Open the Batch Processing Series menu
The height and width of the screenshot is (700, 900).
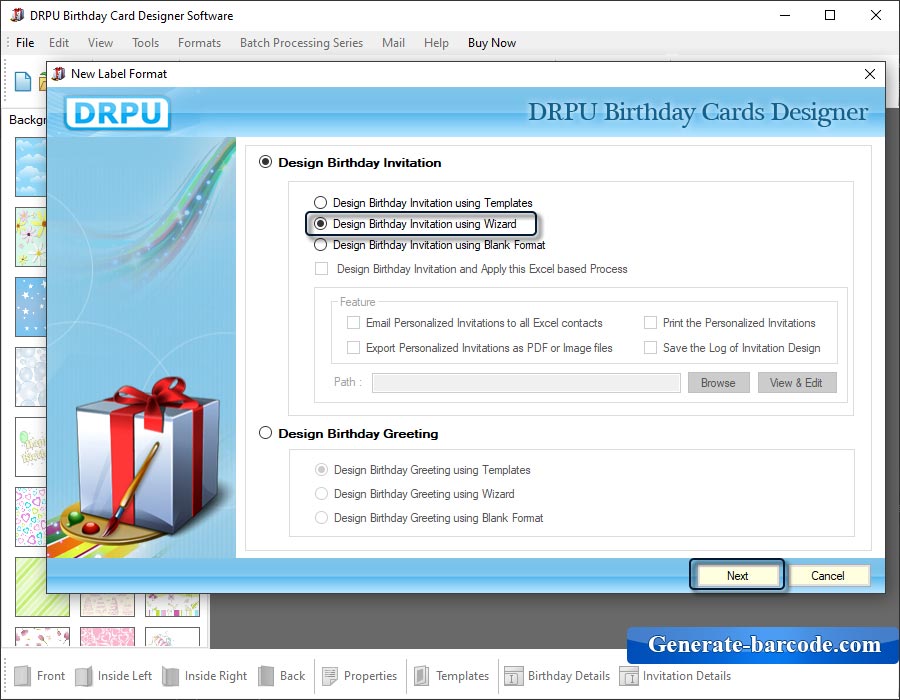click(x=301, y=43)
